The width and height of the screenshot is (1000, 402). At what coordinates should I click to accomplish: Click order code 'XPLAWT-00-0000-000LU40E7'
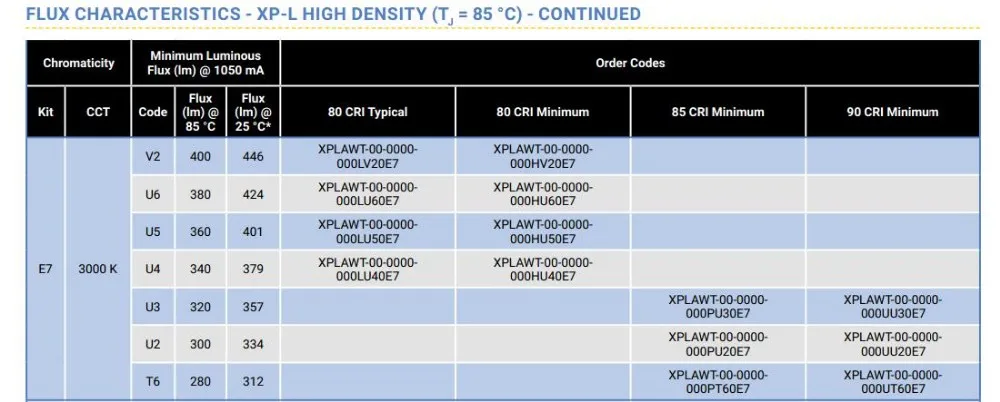coord(367,269)
